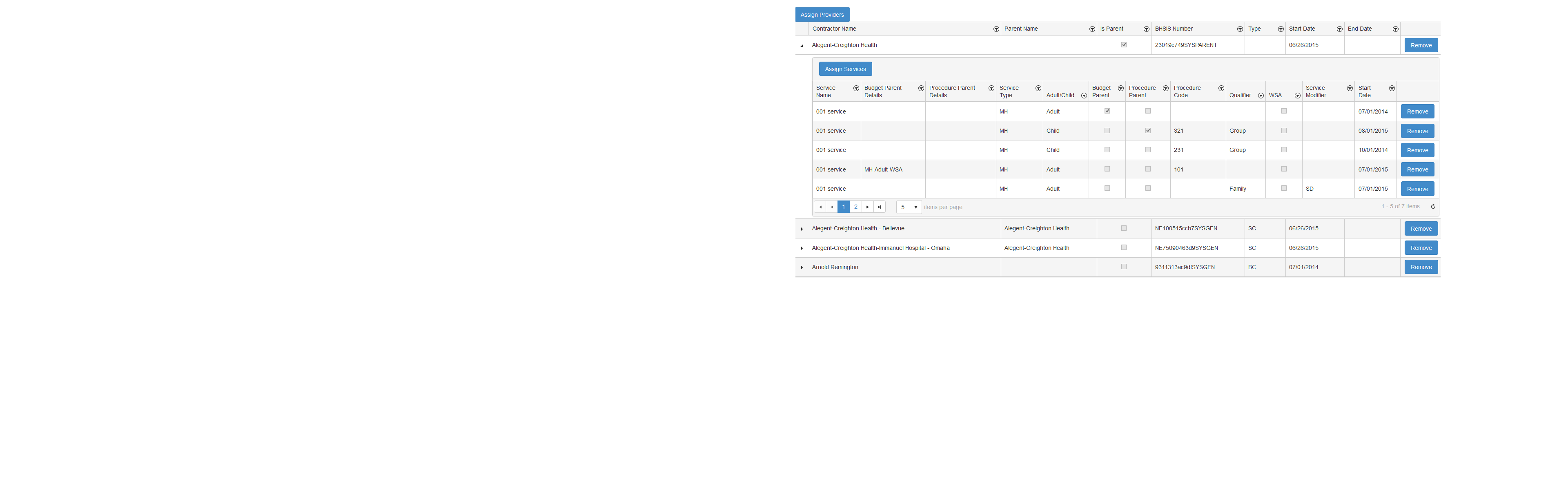Open filter for Contractor Name column
1568x490 pixels.
click(x=996, y=29)
